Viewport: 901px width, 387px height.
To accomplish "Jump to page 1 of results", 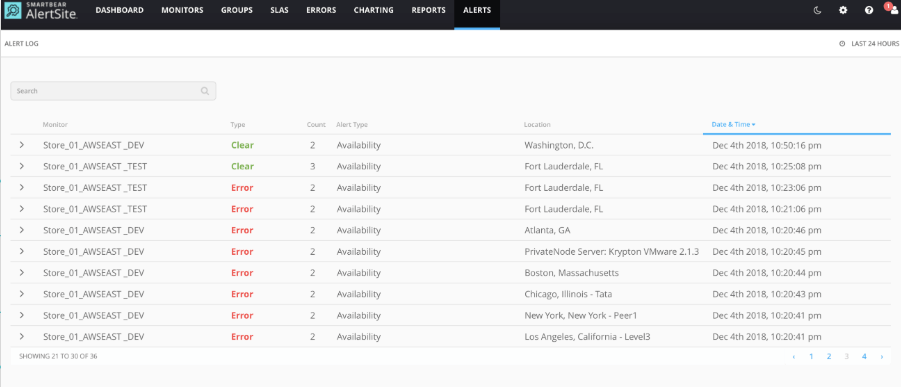I will point(811,357).
